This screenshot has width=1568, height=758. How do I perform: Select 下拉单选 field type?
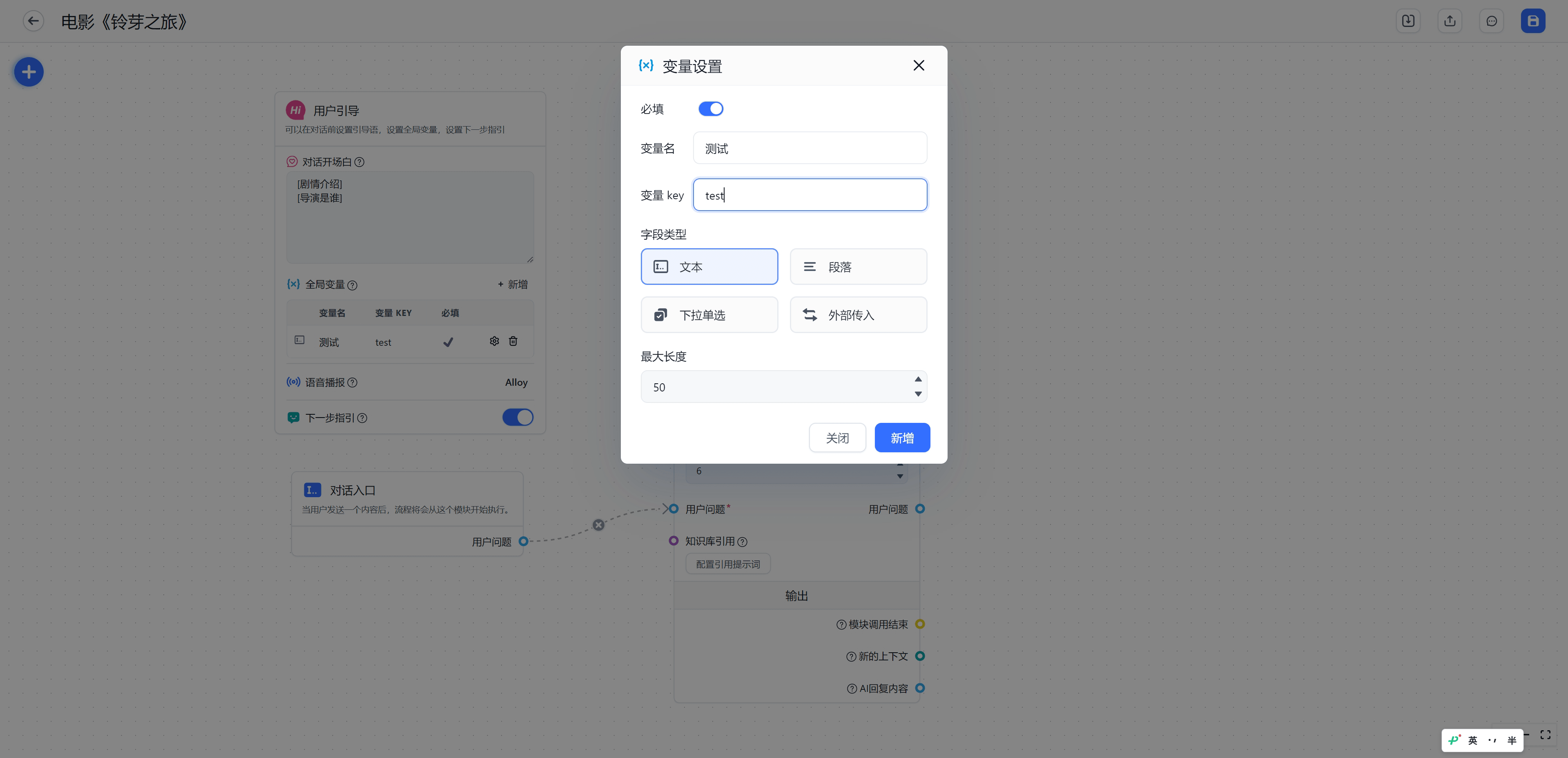[x=709, y=315]
